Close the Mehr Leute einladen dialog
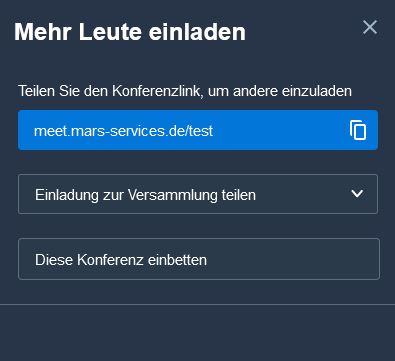This screenshot has height=361, width=395. tap(370, 27)
